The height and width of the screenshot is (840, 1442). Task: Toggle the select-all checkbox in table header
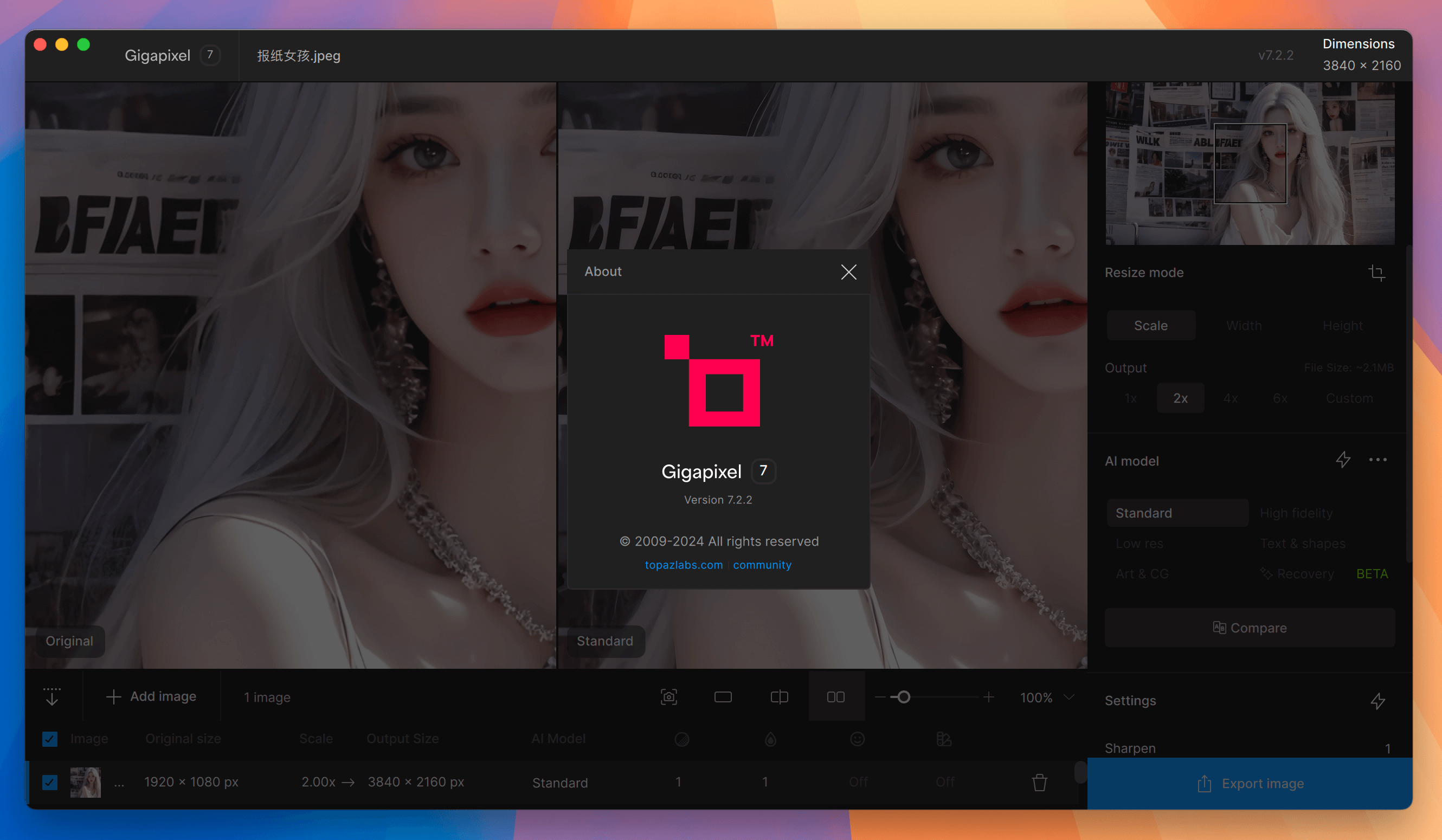50,739
